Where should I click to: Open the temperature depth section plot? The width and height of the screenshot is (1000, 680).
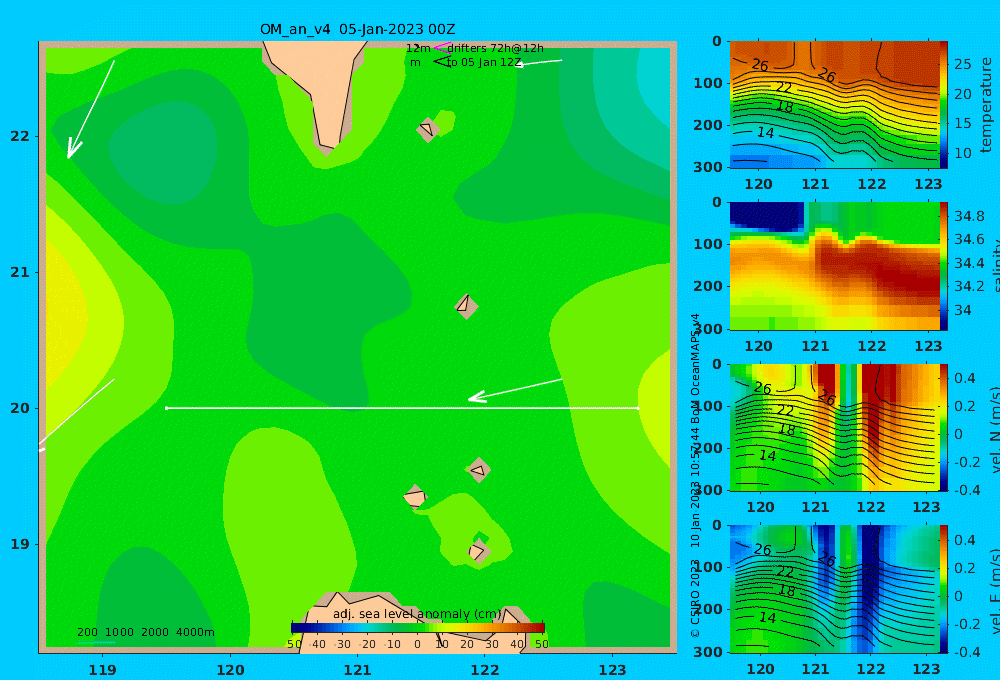tap(834, 105)
